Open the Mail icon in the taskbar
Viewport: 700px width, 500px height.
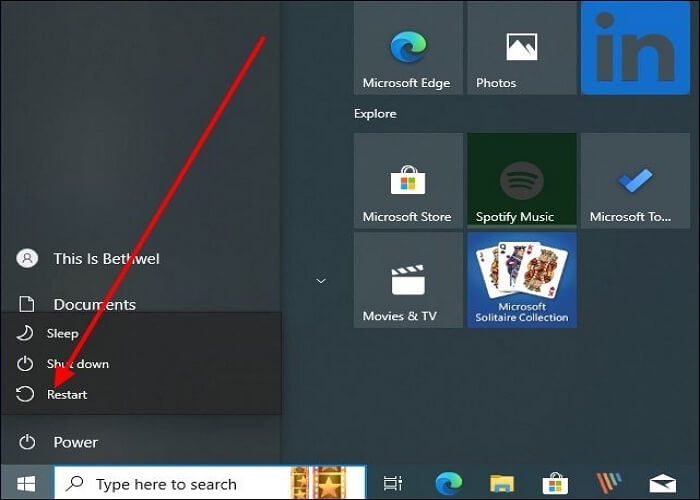(x=662, y=483)
